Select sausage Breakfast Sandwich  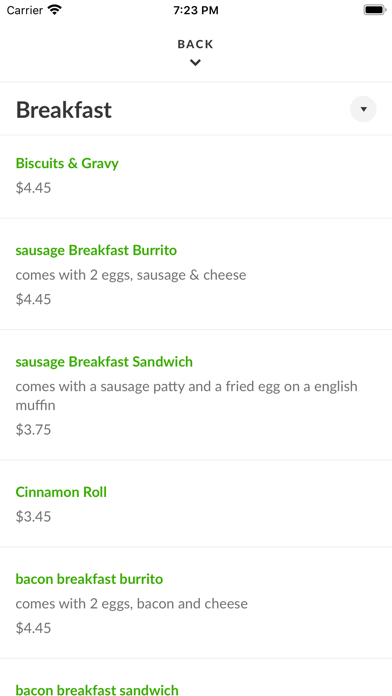coord(104,362)
